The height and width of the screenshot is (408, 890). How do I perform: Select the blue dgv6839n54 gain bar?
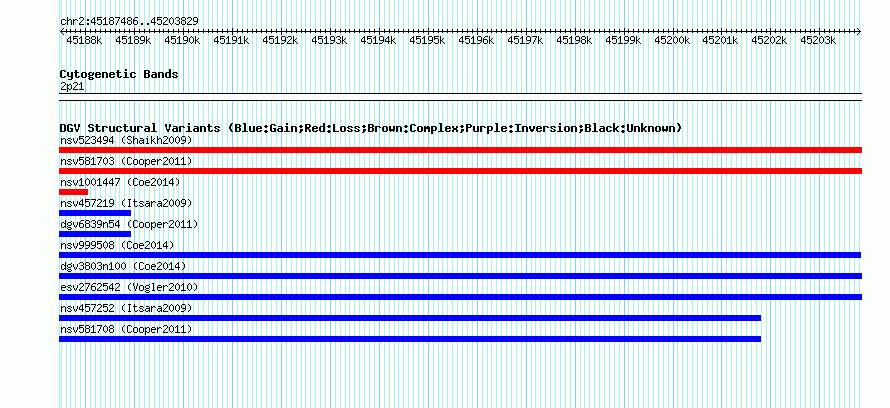pyautogui.click(x=95, y=234)
